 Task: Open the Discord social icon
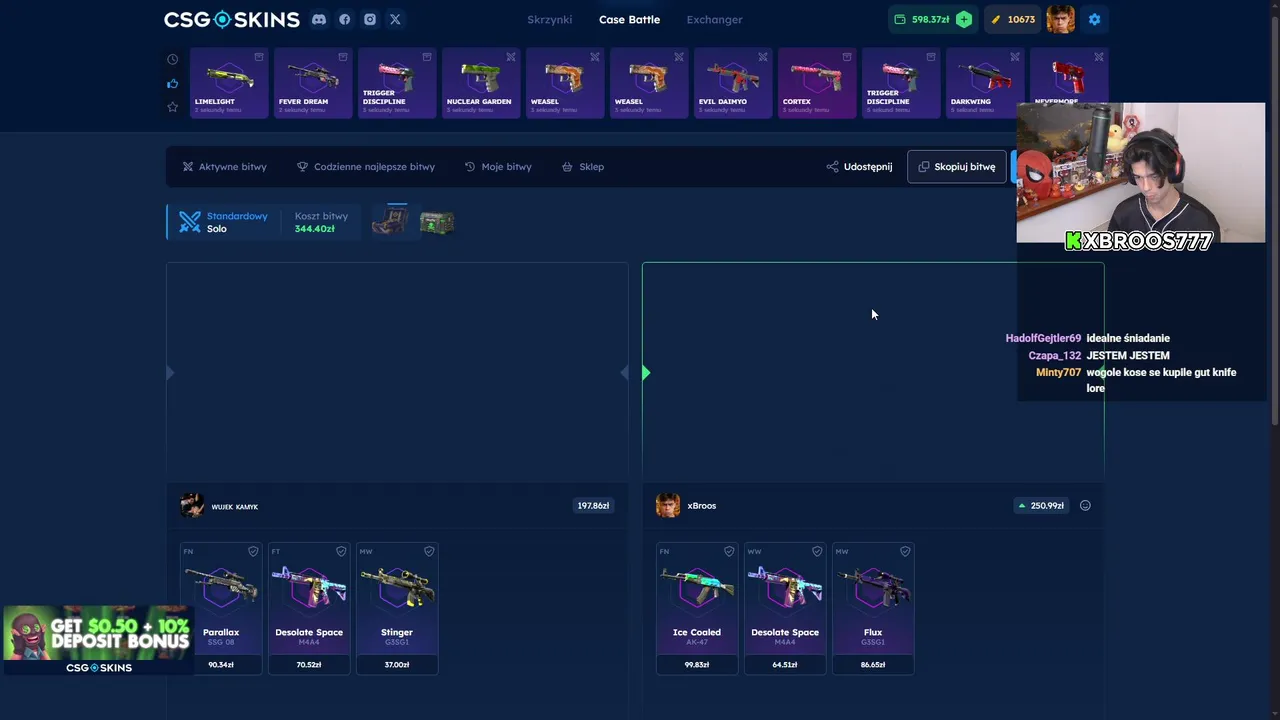click(319, 19)
